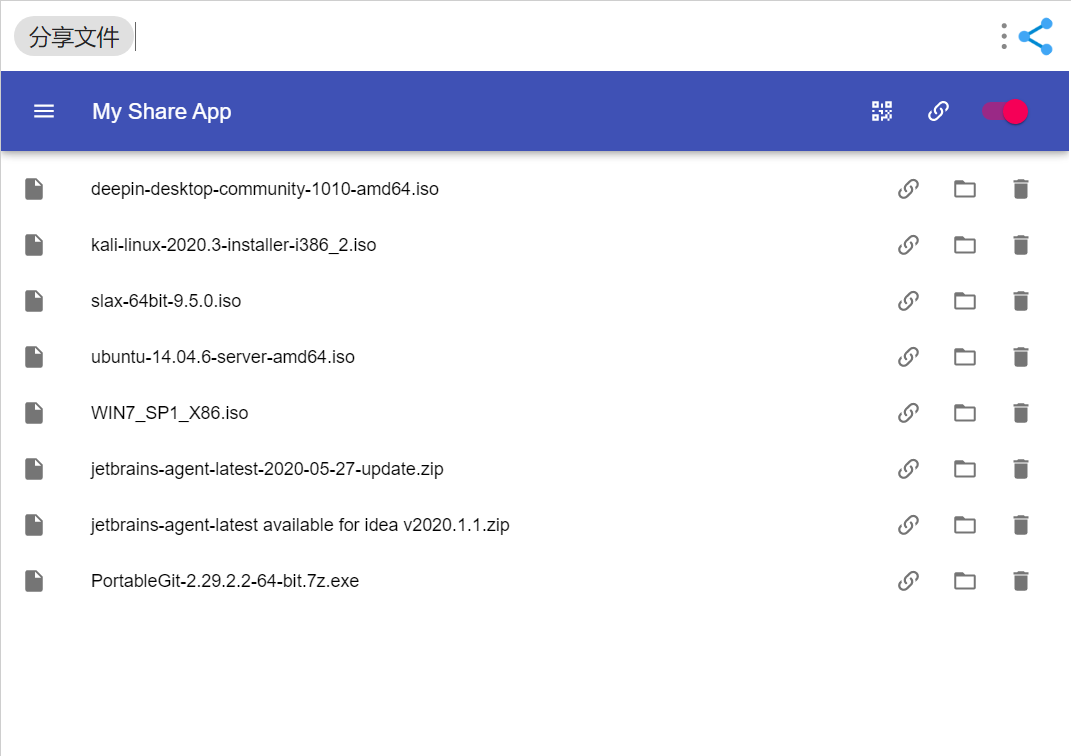Click the file icon beside slax-64bit-9.5.0.iso
The image size is (1071, 756).
pos(34,301)
